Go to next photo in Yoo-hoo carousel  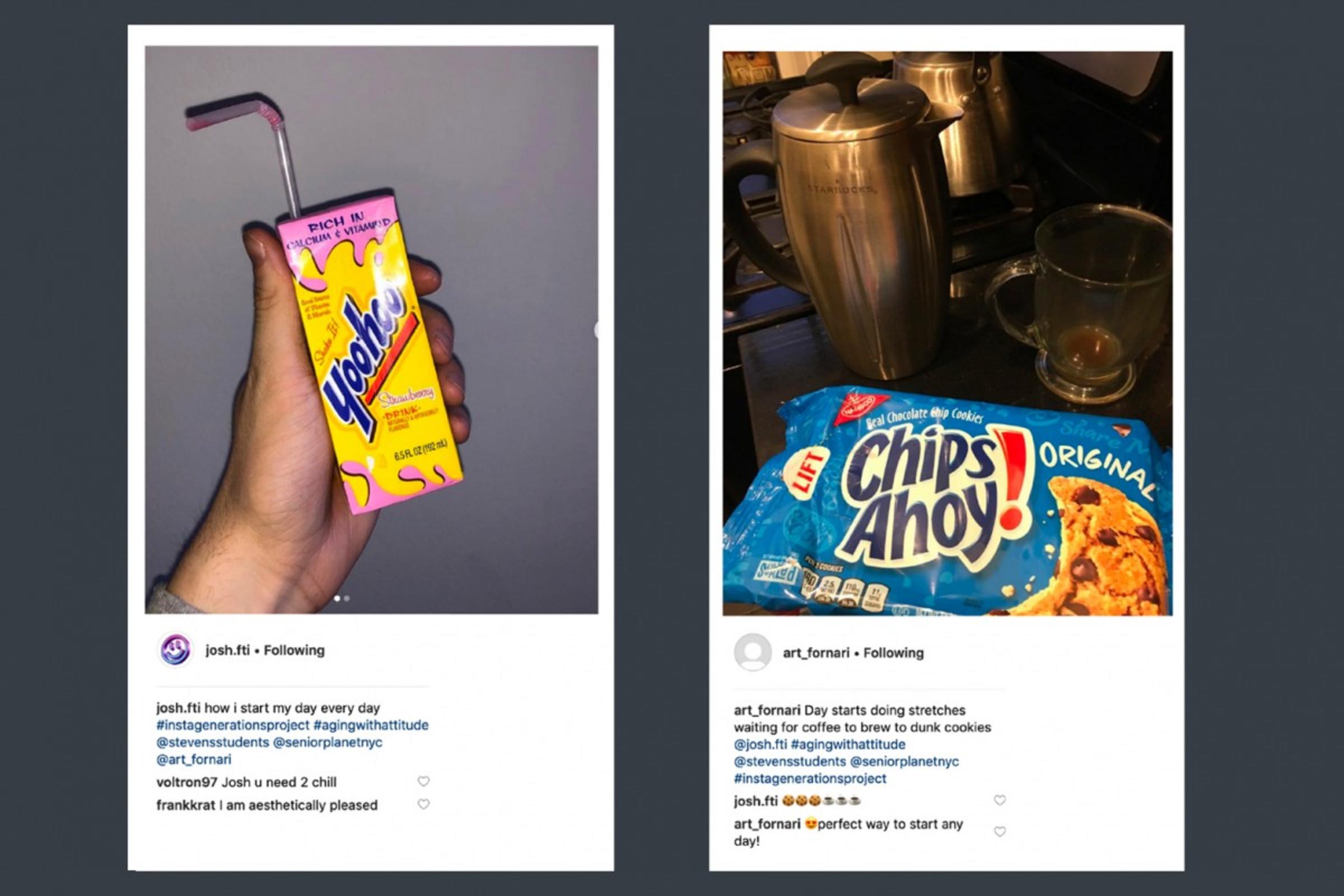tap(596, 330)
